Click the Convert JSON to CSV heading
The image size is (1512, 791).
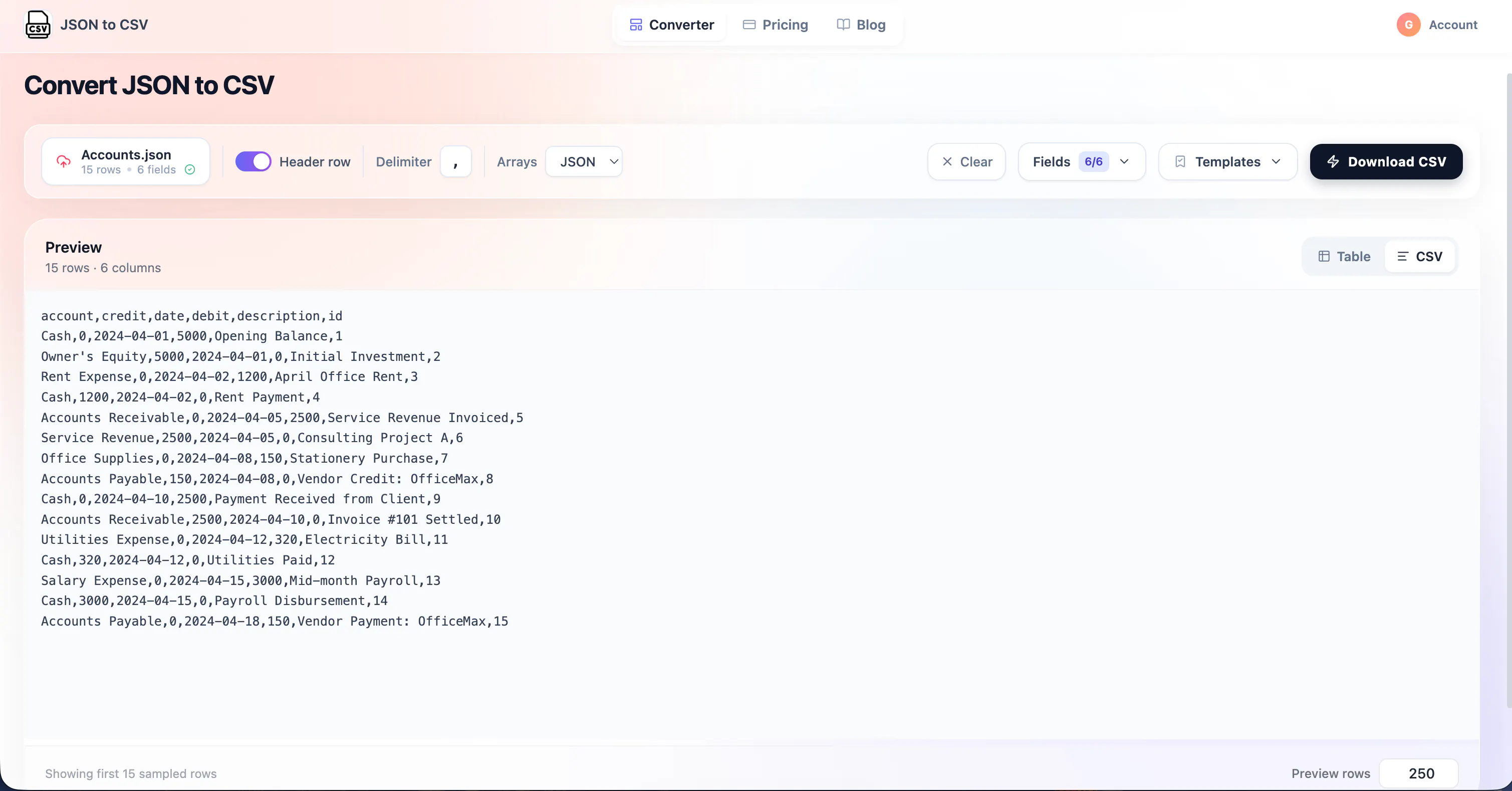pos(149,85)
